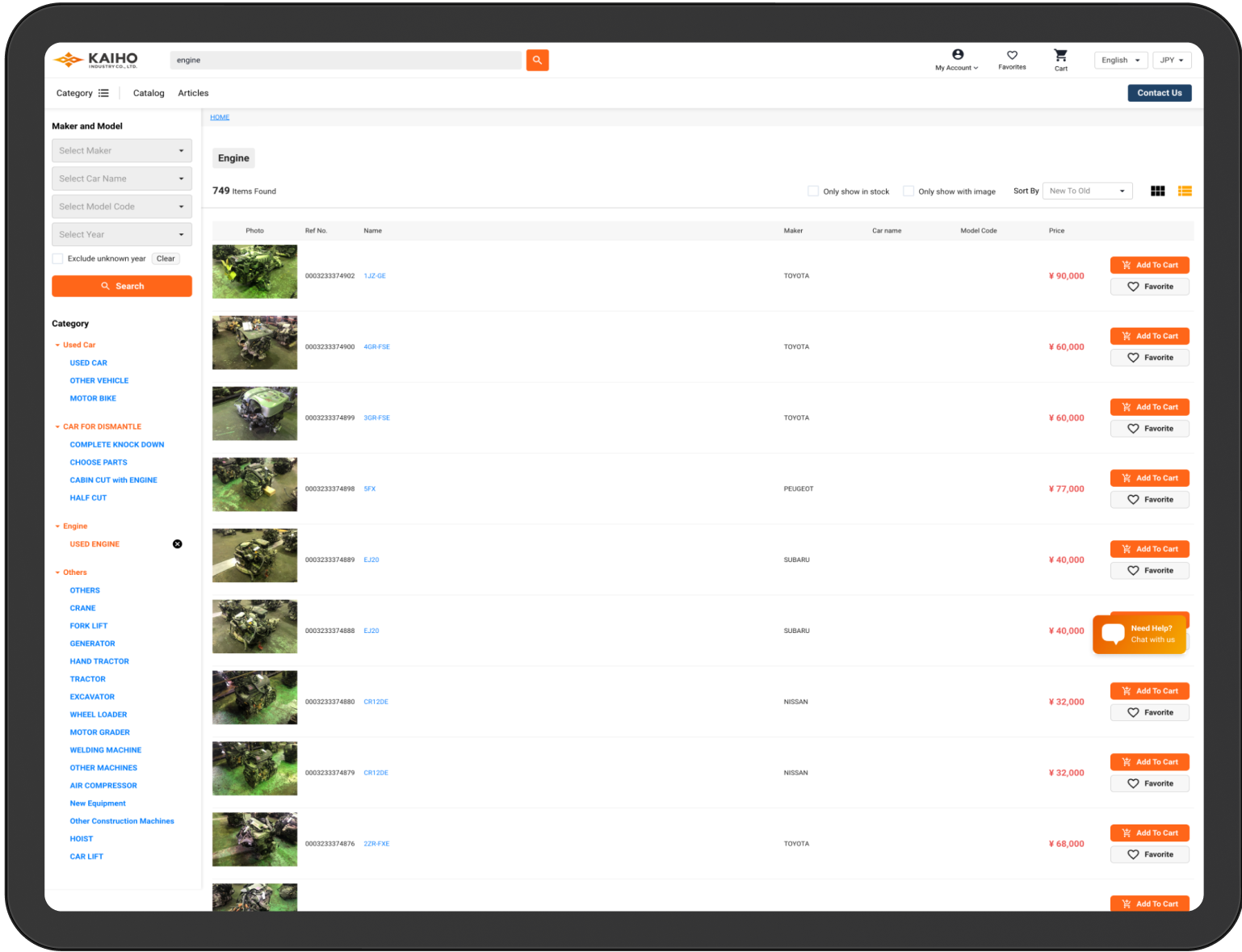
Task: Favorite the Peugeot 5FX engine
Action: (x=1149, y=500)
